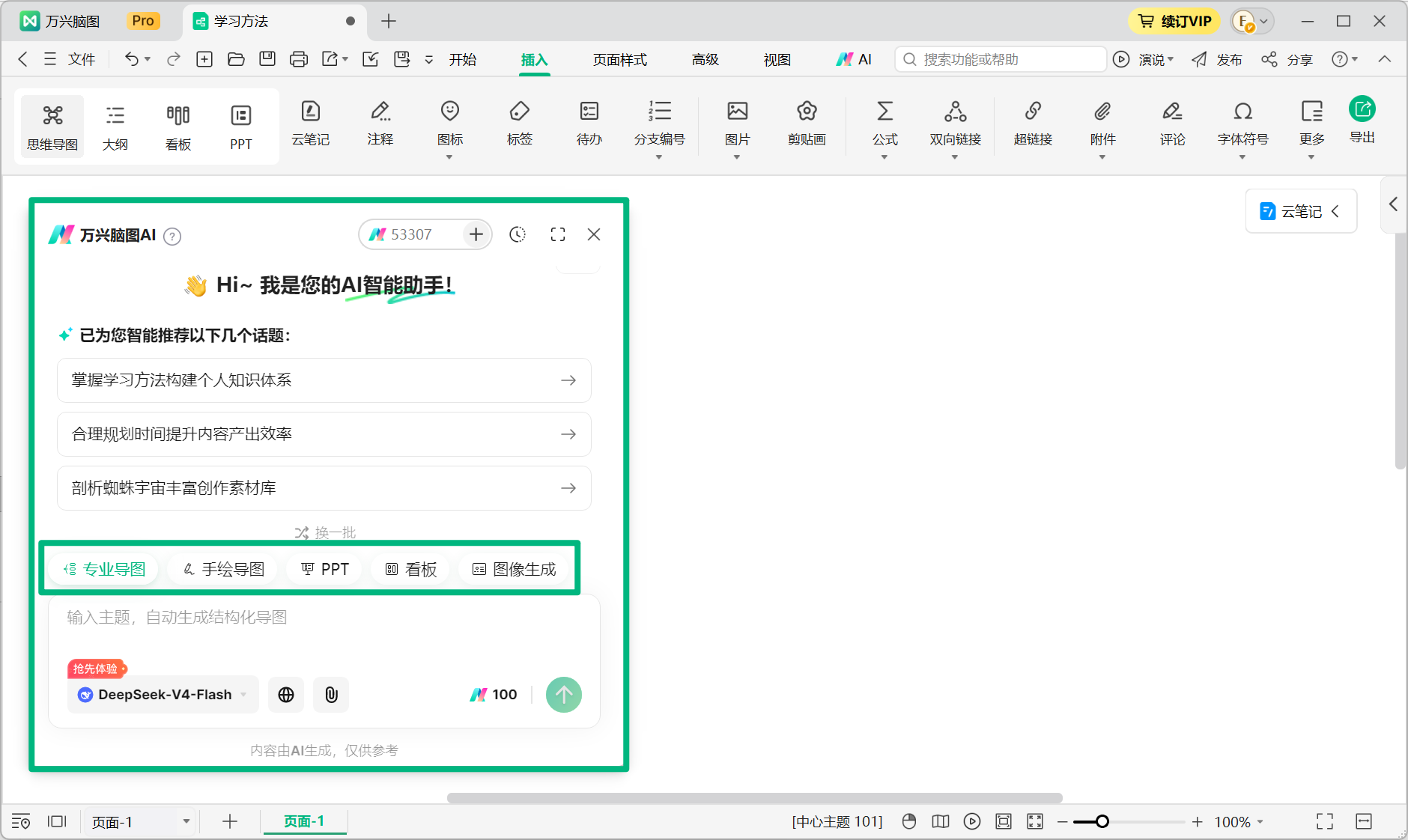This screenshot has height=840, width=1408.
Task: Open the 页面样式 ribbon tab
Action: click(x=620, y=59)
